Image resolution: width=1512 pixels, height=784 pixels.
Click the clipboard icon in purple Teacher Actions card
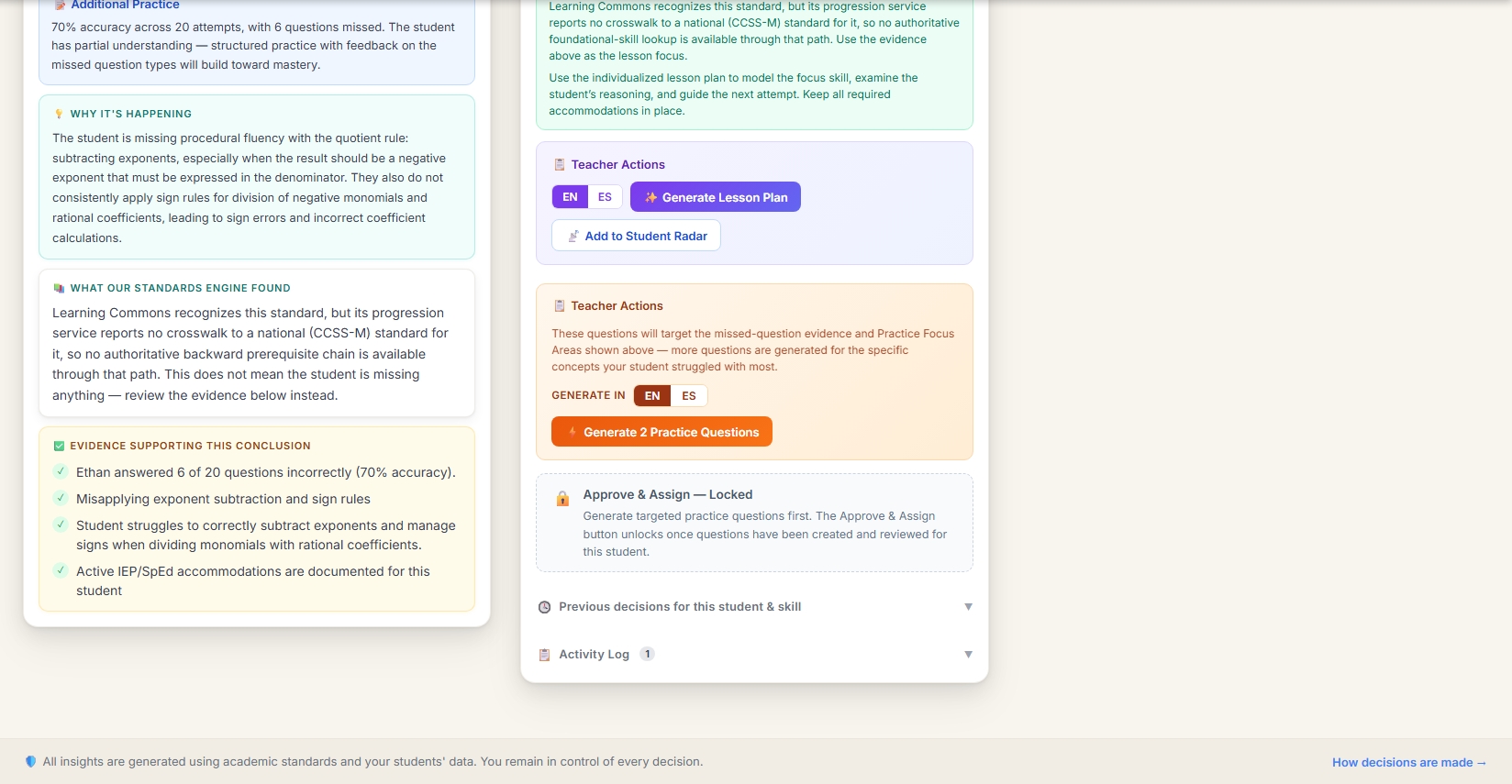coord(560,165)
